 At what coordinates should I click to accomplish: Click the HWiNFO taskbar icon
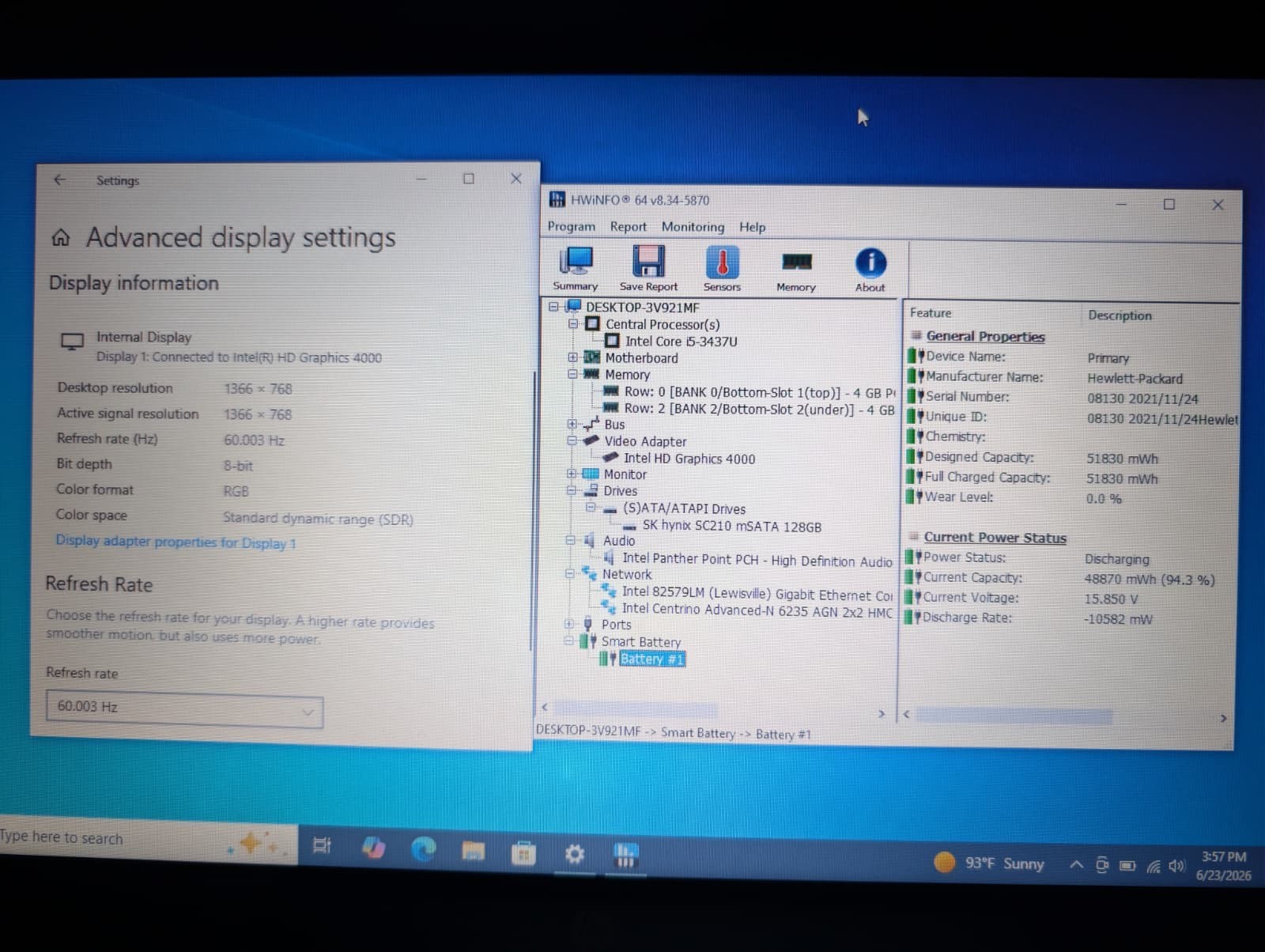[625, 856]
